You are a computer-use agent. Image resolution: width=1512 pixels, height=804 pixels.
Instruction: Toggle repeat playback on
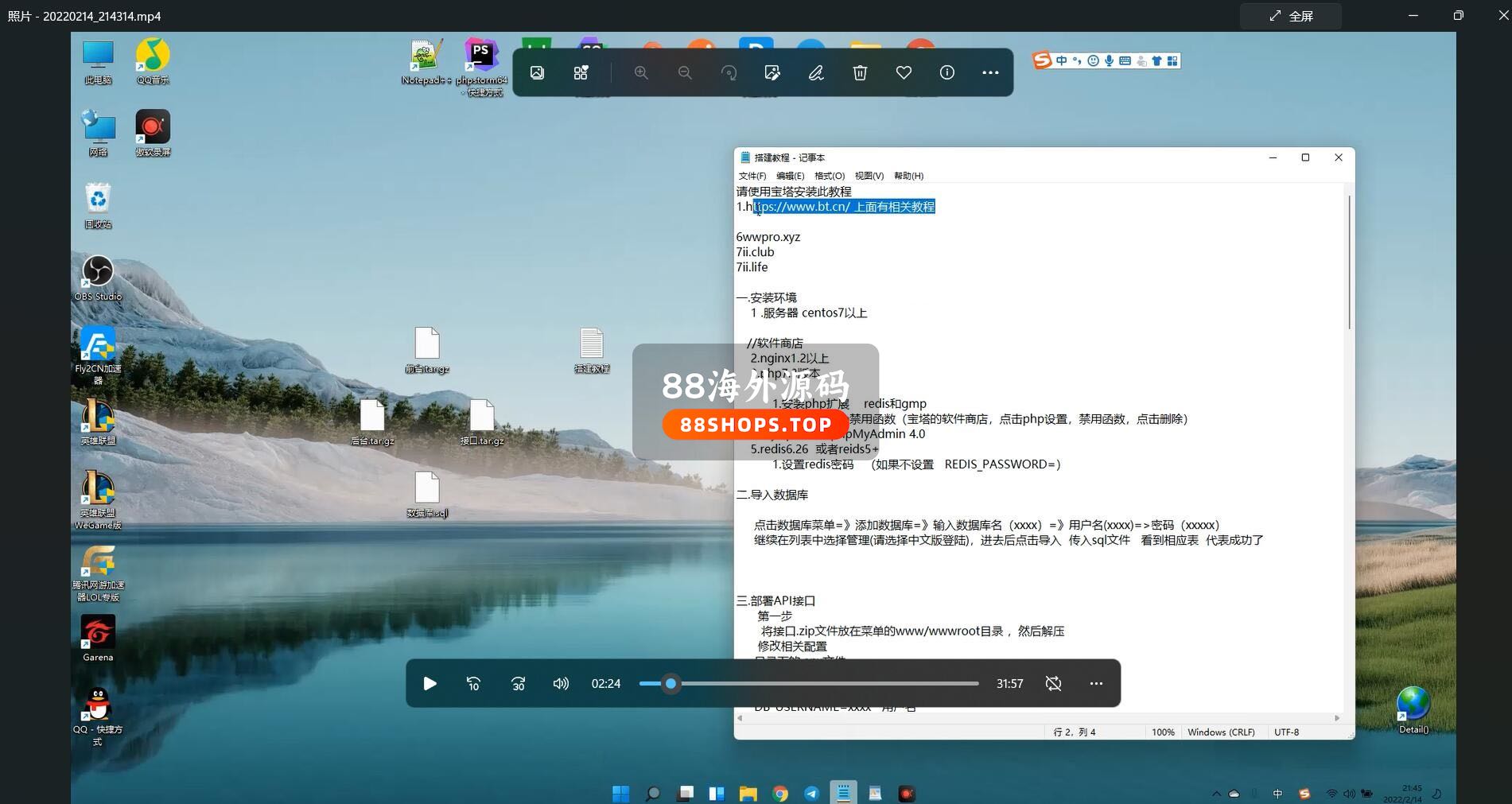tap(1053, 683)
